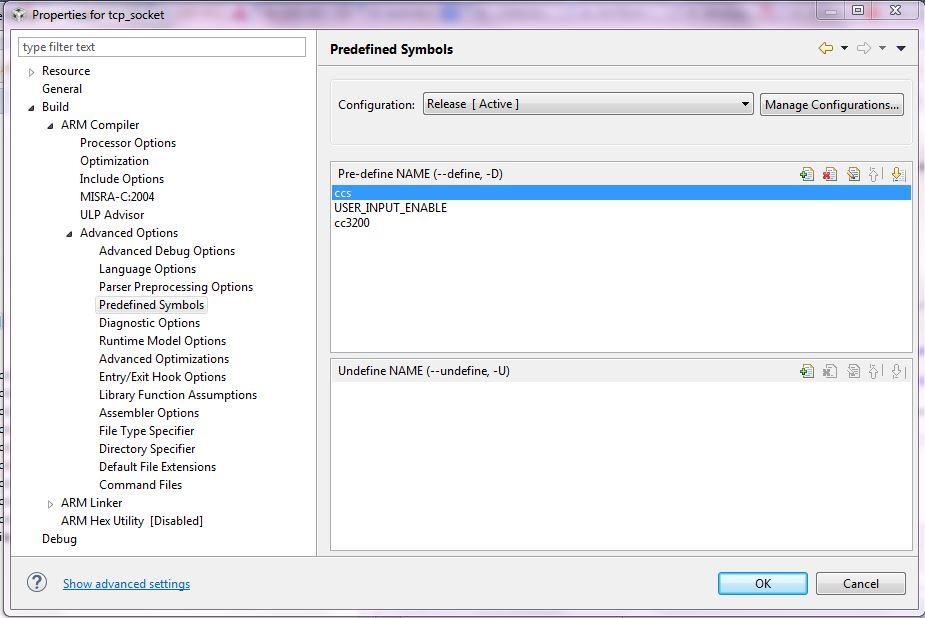
Task: Expand the Resource tree node
Action: coord(31,72)
